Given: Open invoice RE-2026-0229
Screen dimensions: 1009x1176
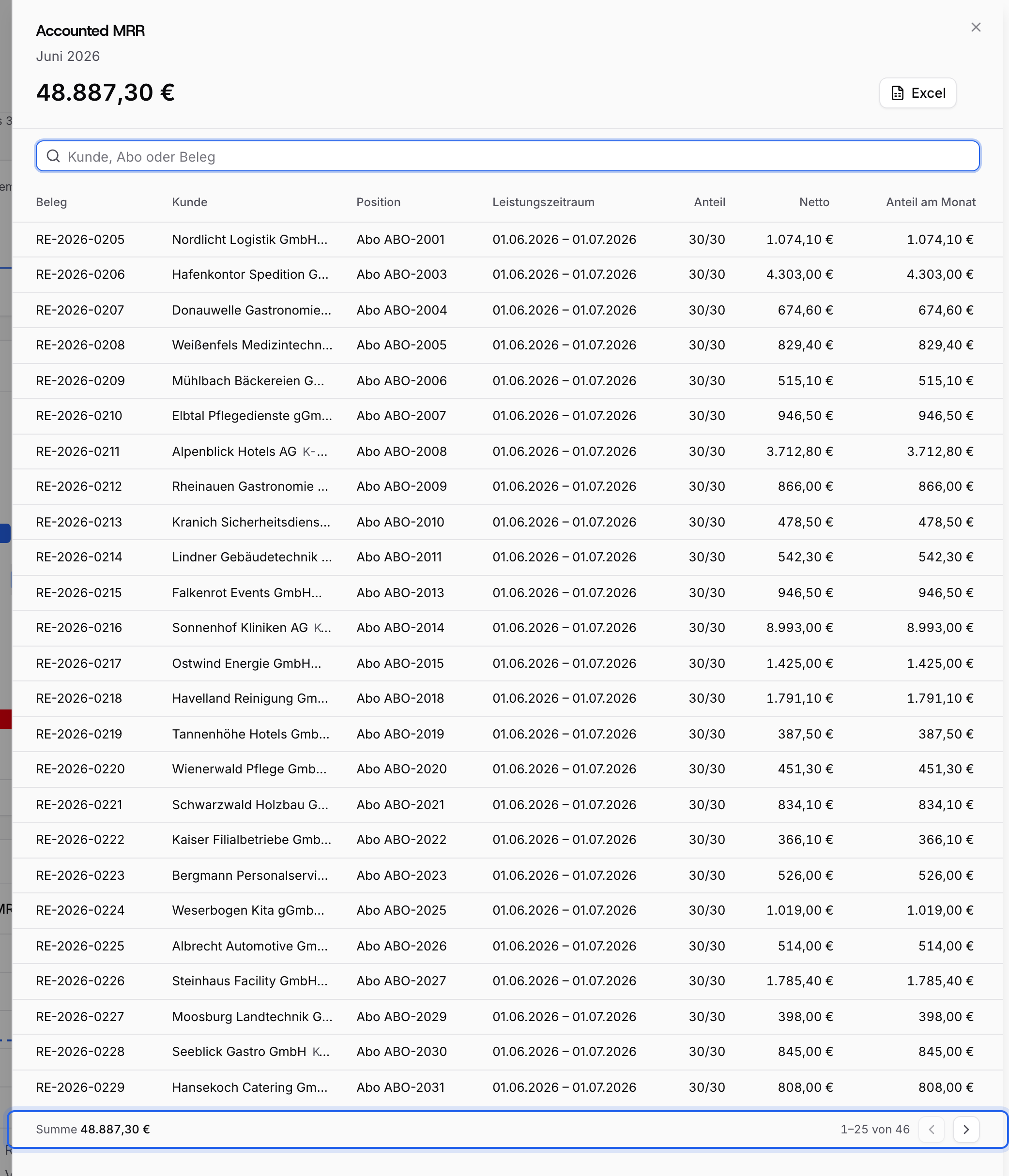Looking at the screenshot, I should pyautogui.click(x=80, y=1087).
